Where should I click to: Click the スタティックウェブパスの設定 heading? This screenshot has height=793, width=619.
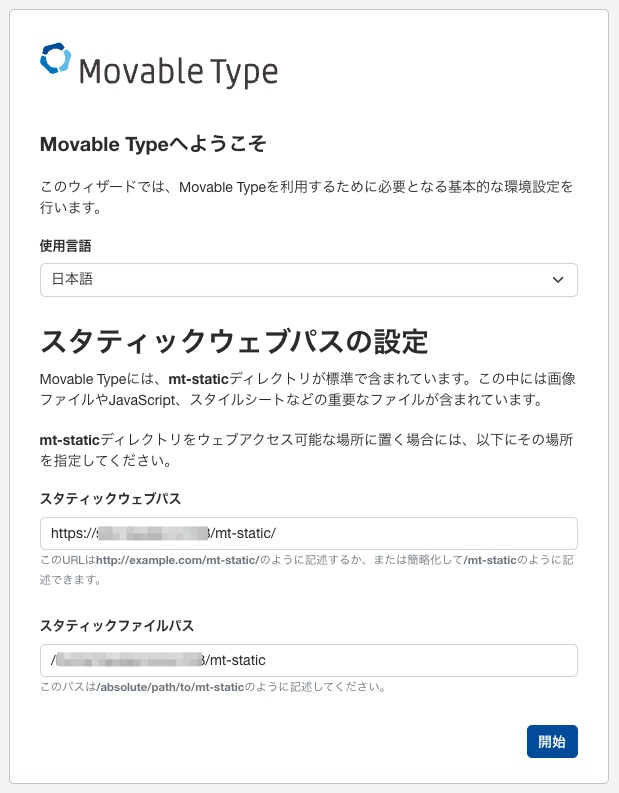point(234,342)
